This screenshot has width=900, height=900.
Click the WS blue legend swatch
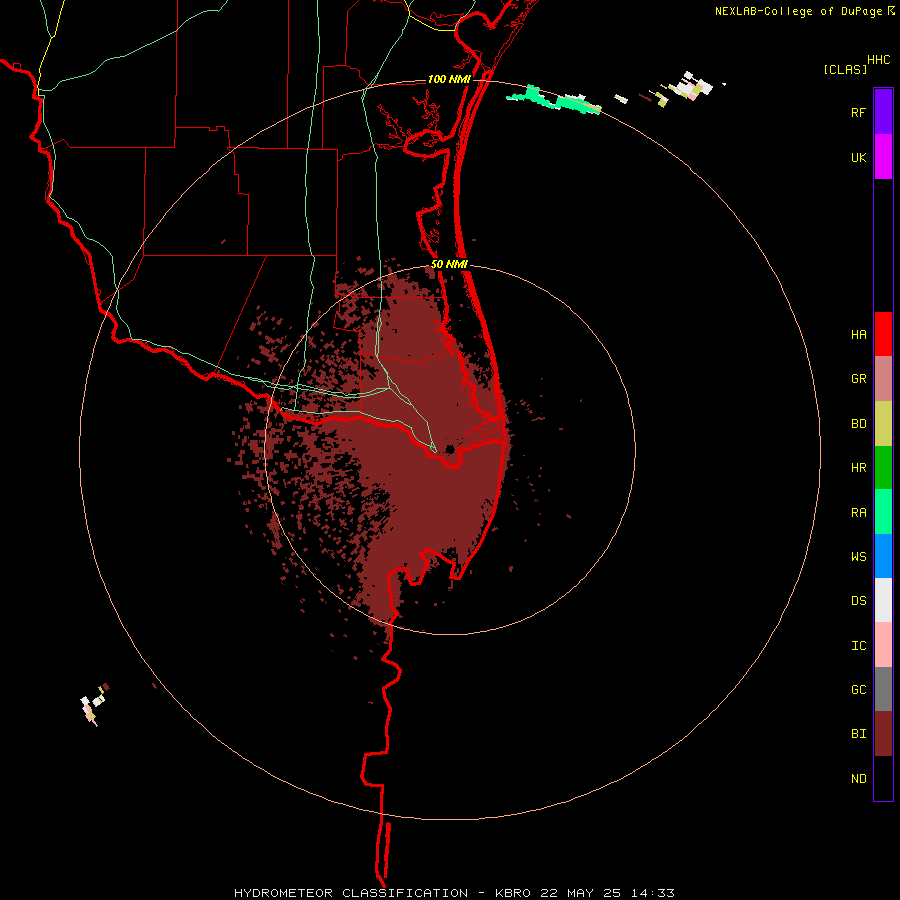click(x=883, y=556)
